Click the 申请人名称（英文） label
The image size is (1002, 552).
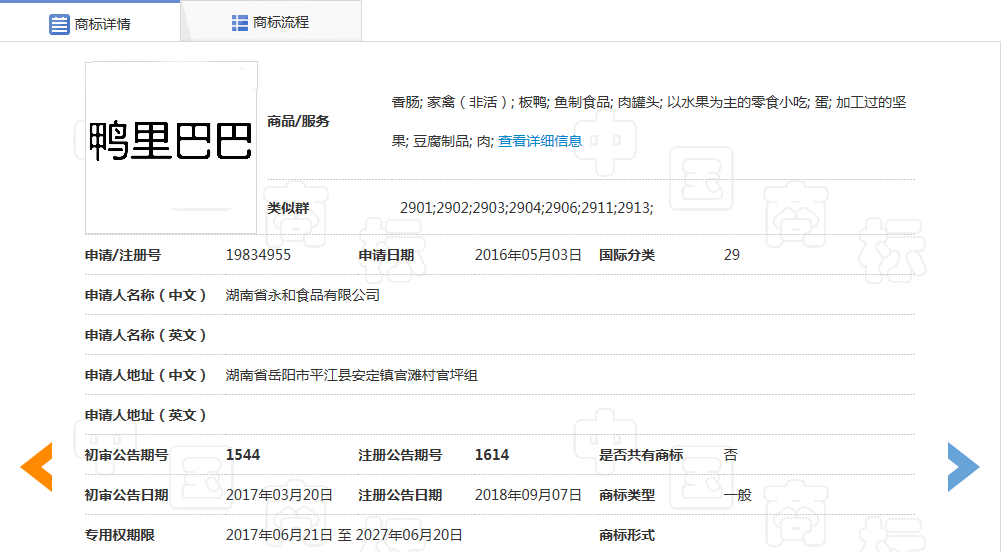(x=146, y=335)
